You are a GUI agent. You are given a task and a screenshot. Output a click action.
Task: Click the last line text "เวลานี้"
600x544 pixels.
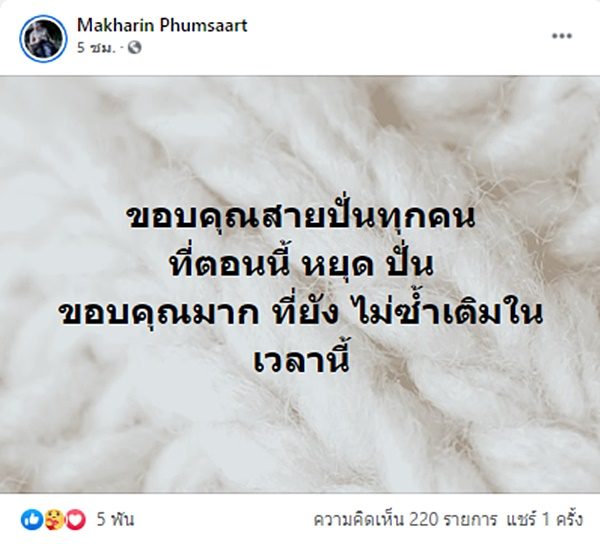302,360
